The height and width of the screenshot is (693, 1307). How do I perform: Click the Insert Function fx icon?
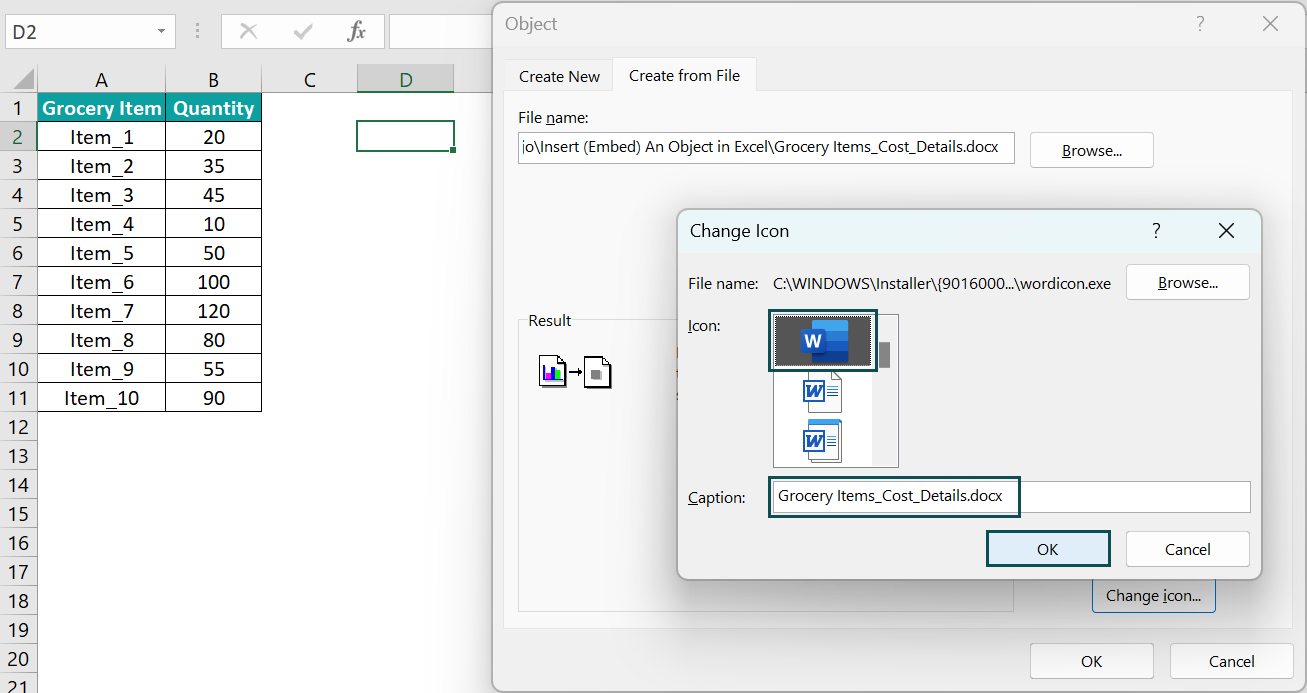[x=356, y=32]
